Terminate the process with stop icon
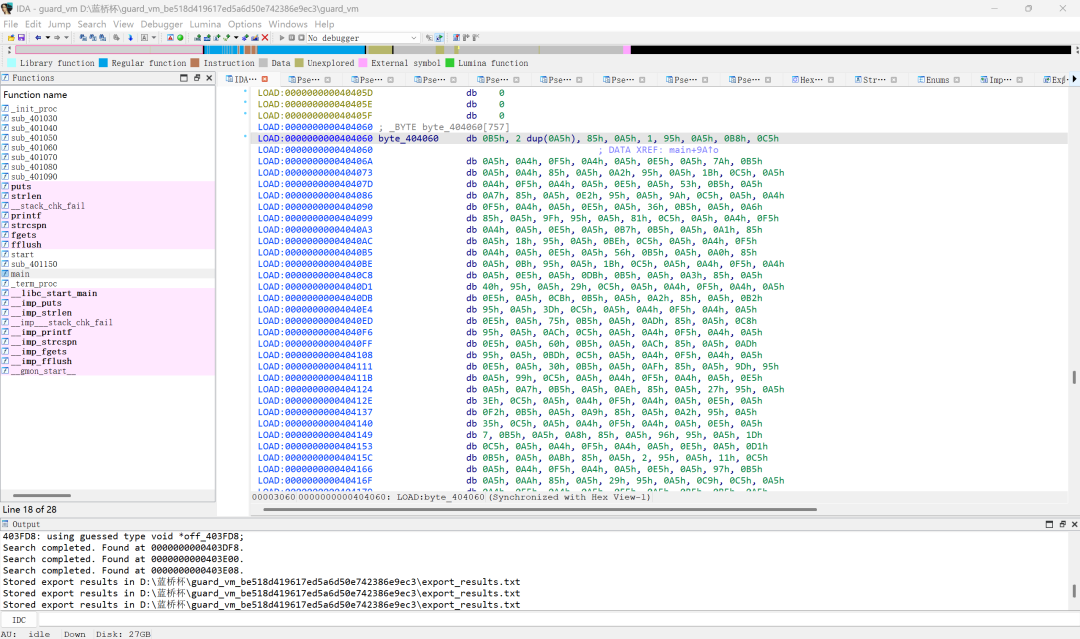1080x639 pixels. pos(301,37)
